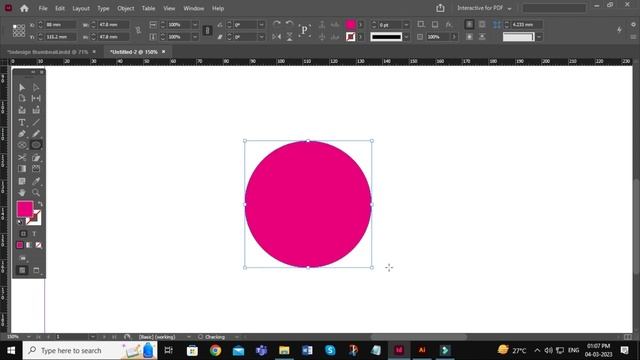
Task: Select the Gradient Swatch tool
Action: (x=22, y=169)
